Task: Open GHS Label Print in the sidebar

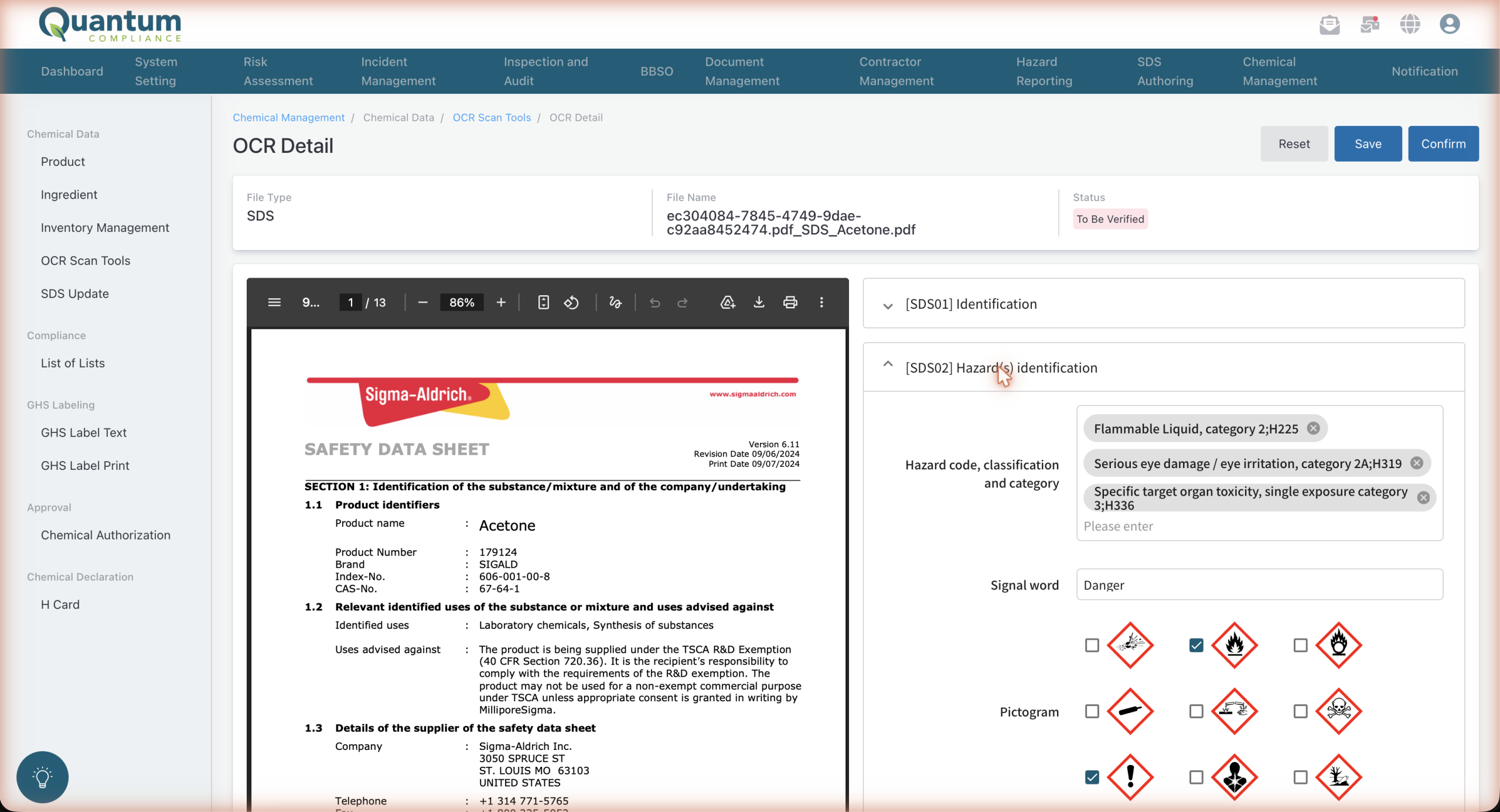Action: 85,465
